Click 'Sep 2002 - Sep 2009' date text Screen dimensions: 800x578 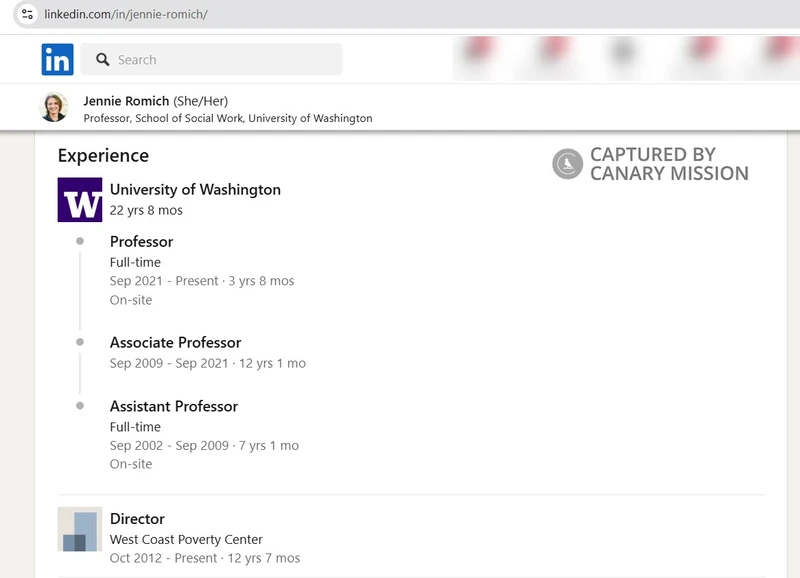tap(169, 445)
